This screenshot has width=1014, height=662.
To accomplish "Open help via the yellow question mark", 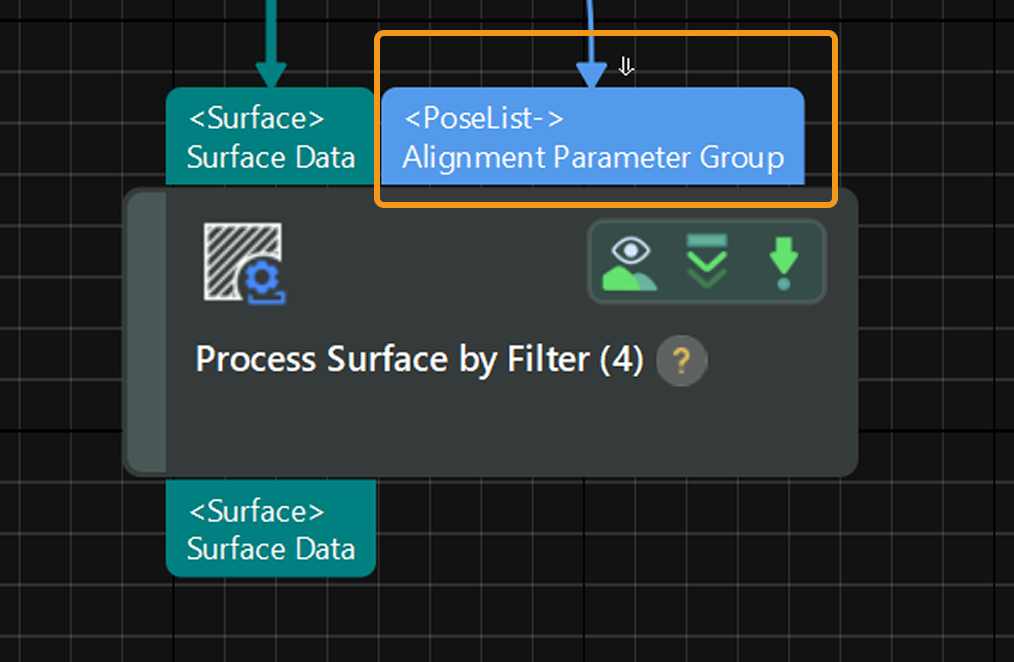I will 682,359.
